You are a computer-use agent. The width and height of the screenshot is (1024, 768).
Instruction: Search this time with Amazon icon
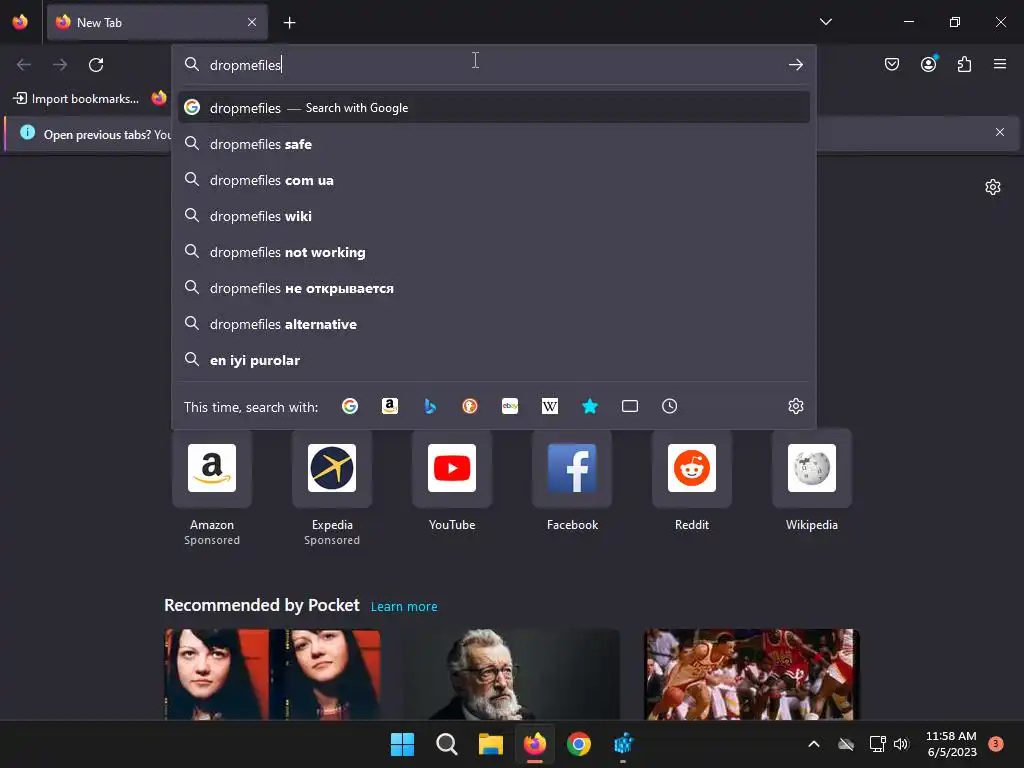(390, 406)
